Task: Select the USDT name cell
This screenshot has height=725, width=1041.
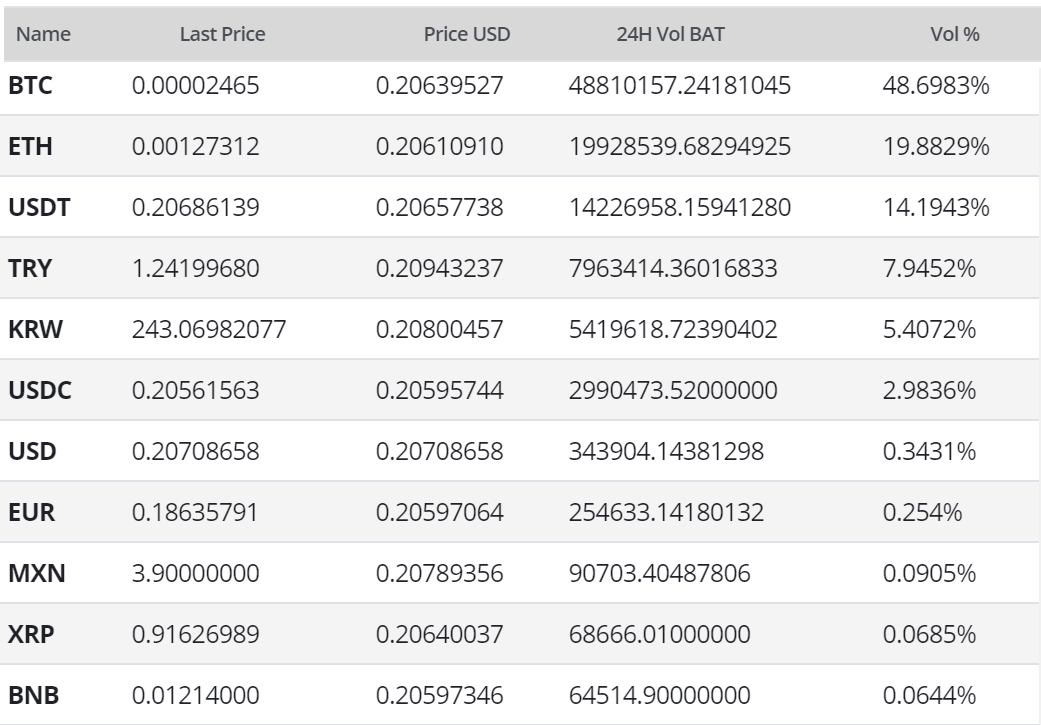Action: tap(39, 208)
